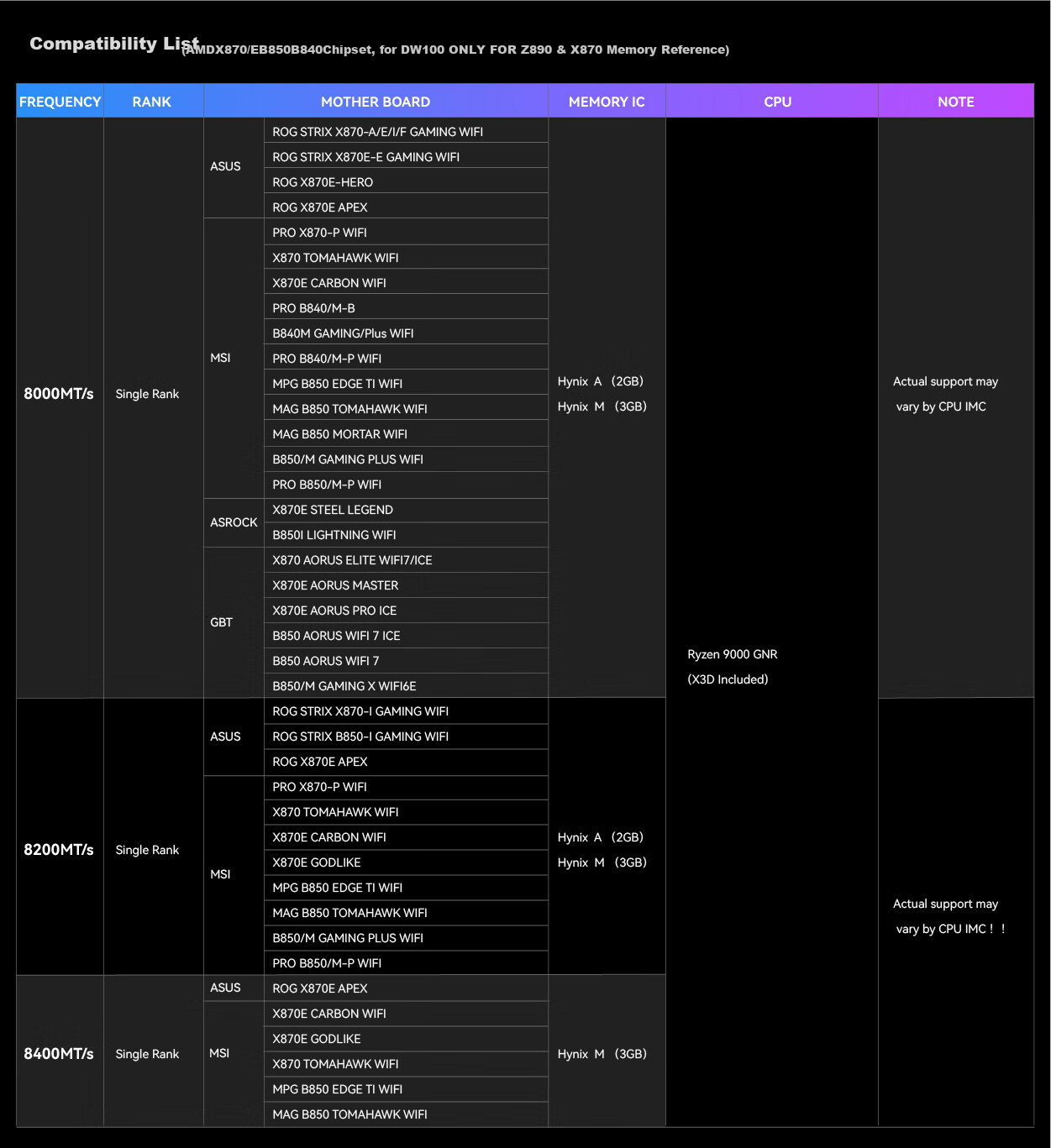Click the RANK column header
Image resolution: width=1051 pixels, height=1148 pixels.
coord(152,102)
